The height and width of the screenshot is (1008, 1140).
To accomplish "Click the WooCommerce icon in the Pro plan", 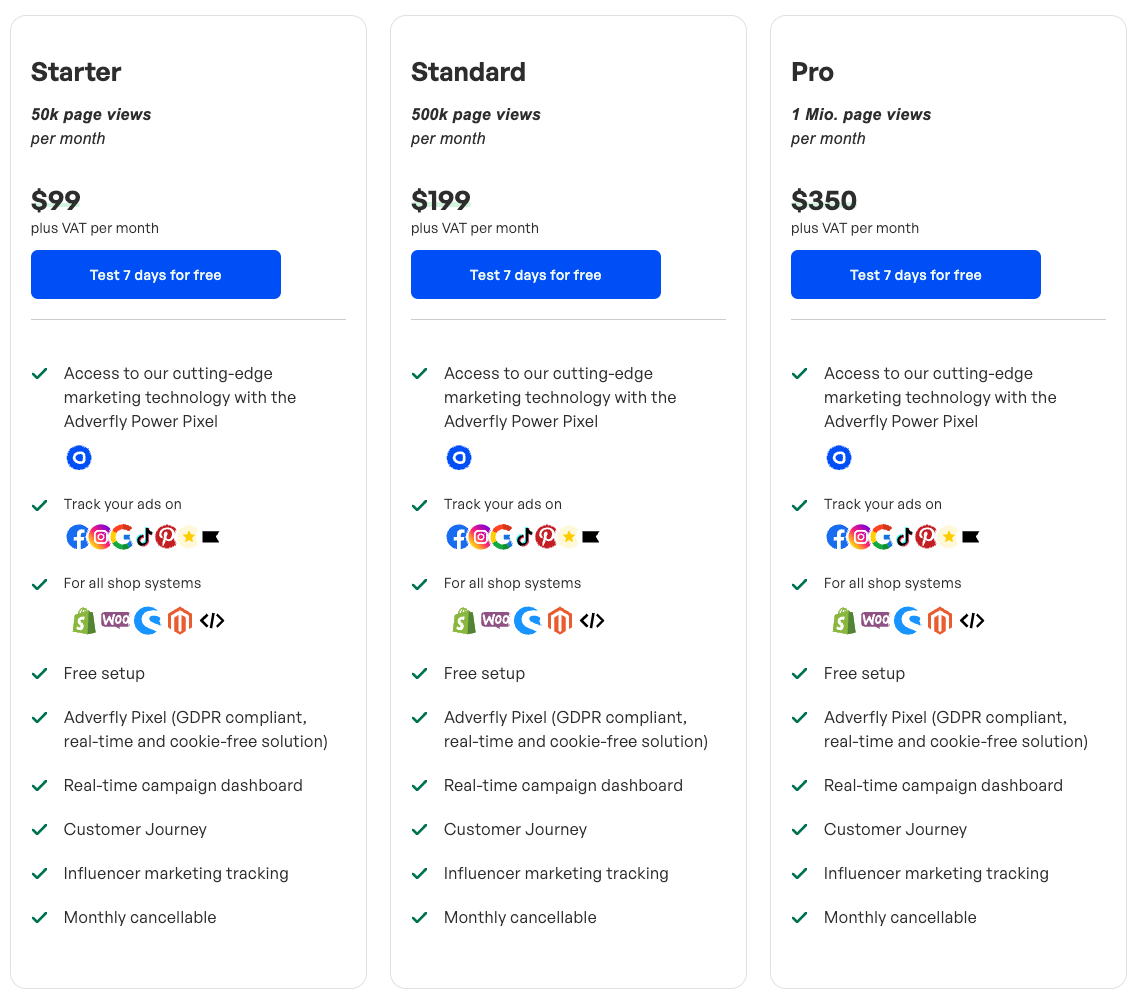I will click(x=875, y=621).
